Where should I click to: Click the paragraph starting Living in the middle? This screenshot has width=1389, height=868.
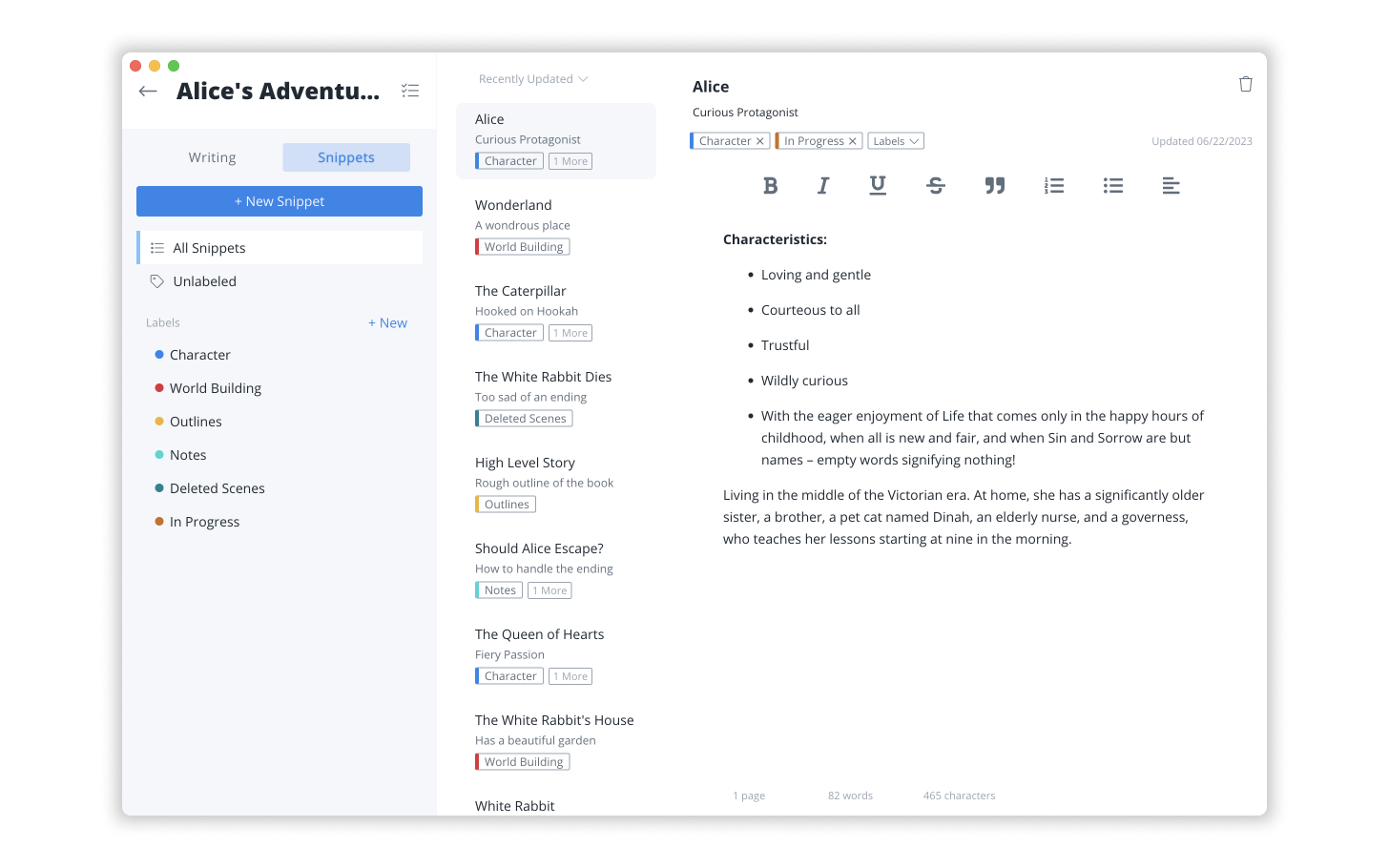[x=964, y=517]
